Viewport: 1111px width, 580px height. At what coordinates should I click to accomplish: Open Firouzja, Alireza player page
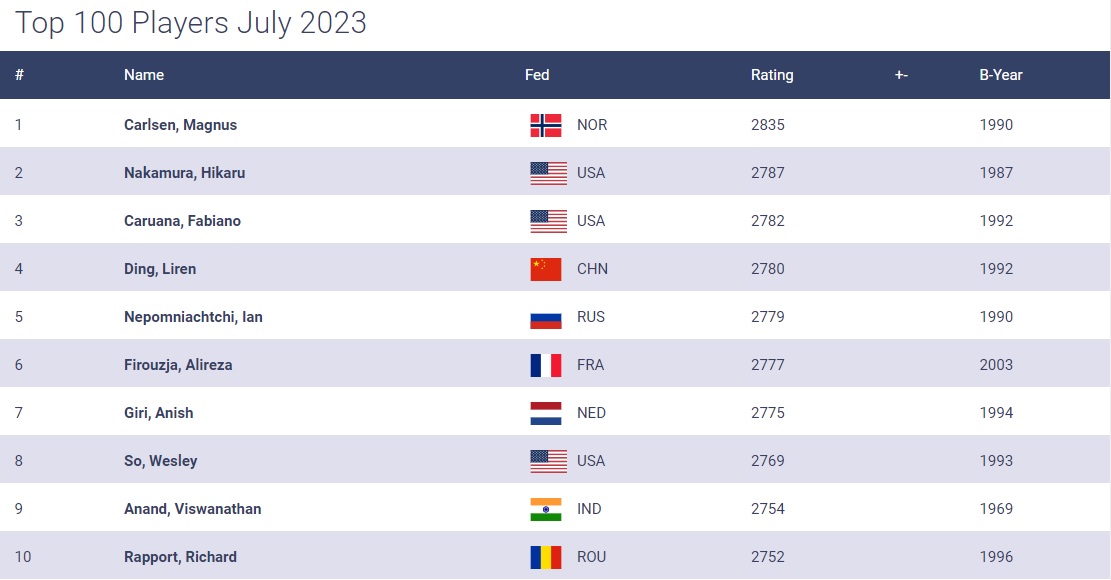pyautogui.click(x=178, y=365)
